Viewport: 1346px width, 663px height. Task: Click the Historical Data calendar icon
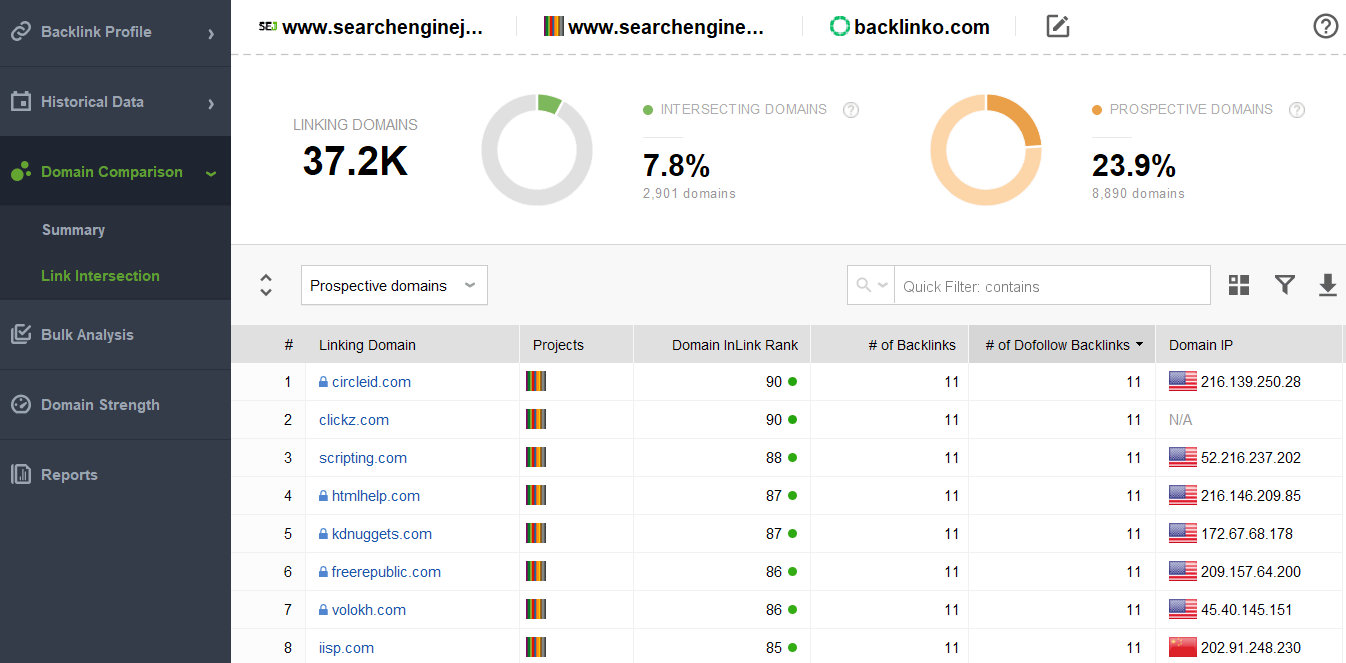21,102
